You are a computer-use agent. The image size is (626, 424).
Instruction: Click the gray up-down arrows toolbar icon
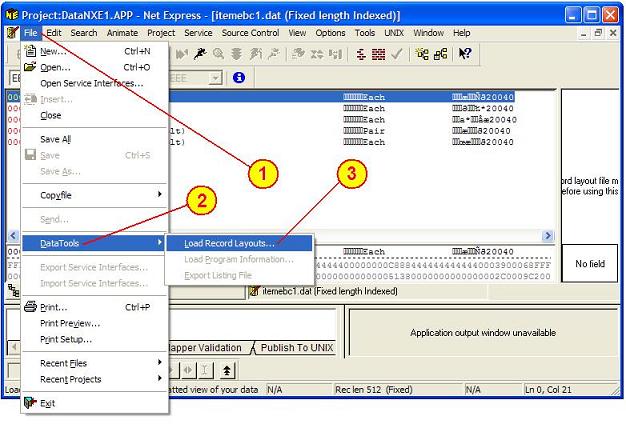317,54
